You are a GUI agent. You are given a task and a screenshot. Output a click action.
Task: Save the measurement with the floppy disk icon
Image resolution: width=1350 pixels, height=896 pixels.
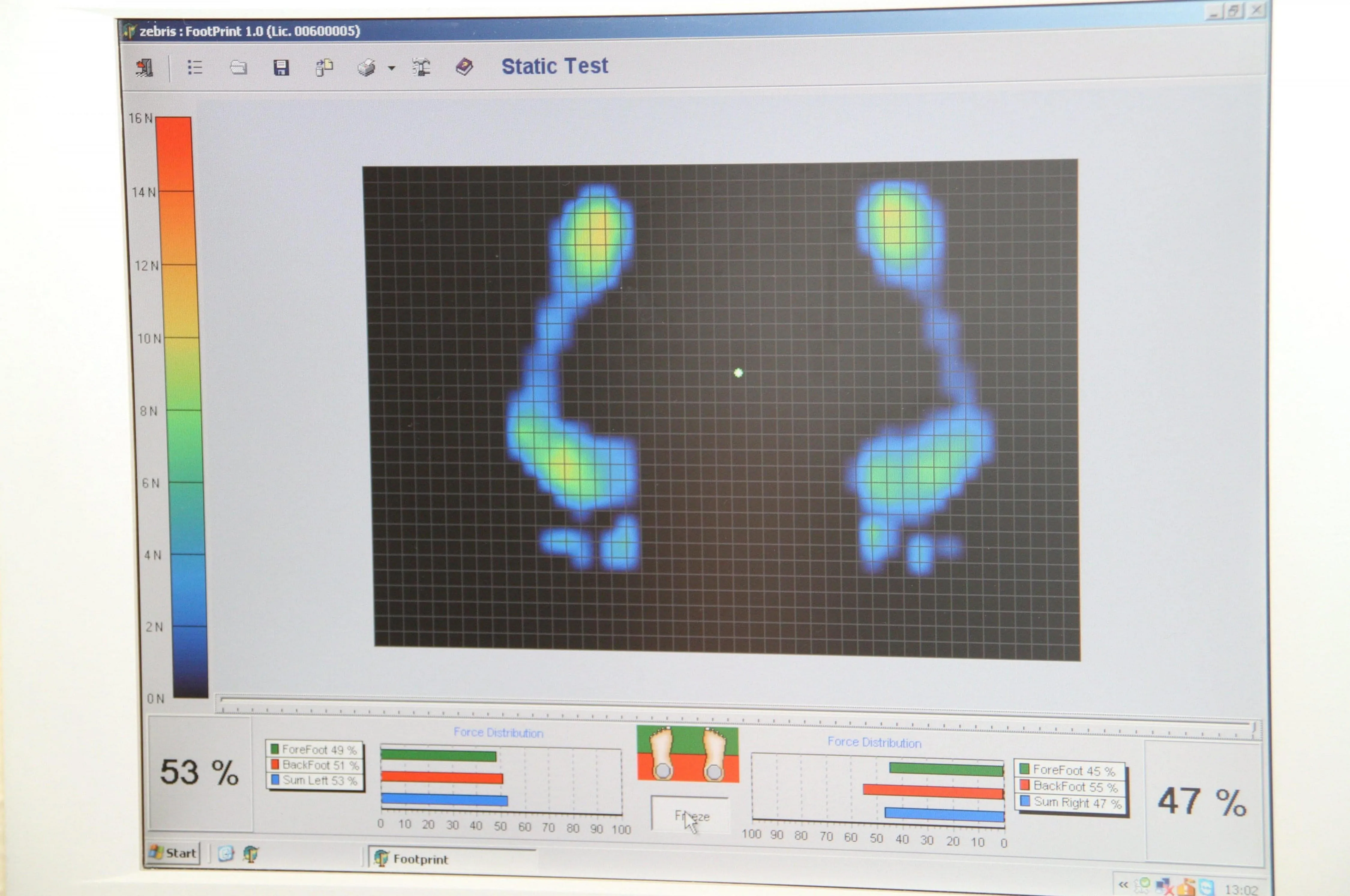coord(280,68)
